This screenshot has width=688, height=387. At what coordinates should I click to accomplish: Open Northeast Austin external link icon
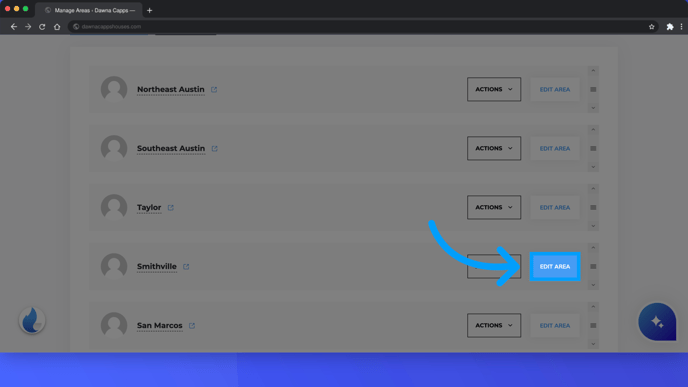click(x=214, y=90)
